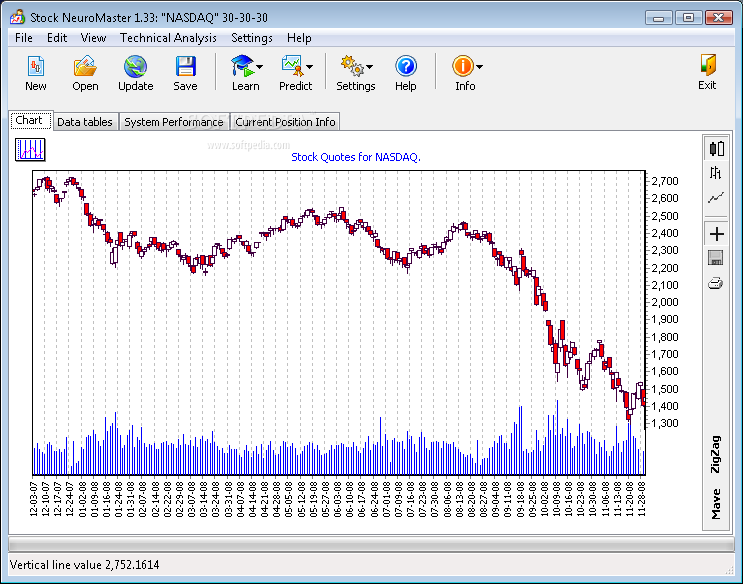
Task: Expand the Predict dropdown arrow
Action: tap(309, 67)
